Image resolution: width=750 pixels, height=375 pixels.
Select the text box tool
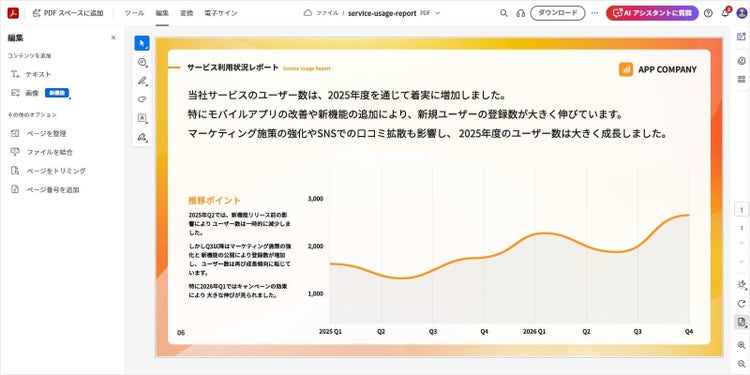tap(142, 118)
